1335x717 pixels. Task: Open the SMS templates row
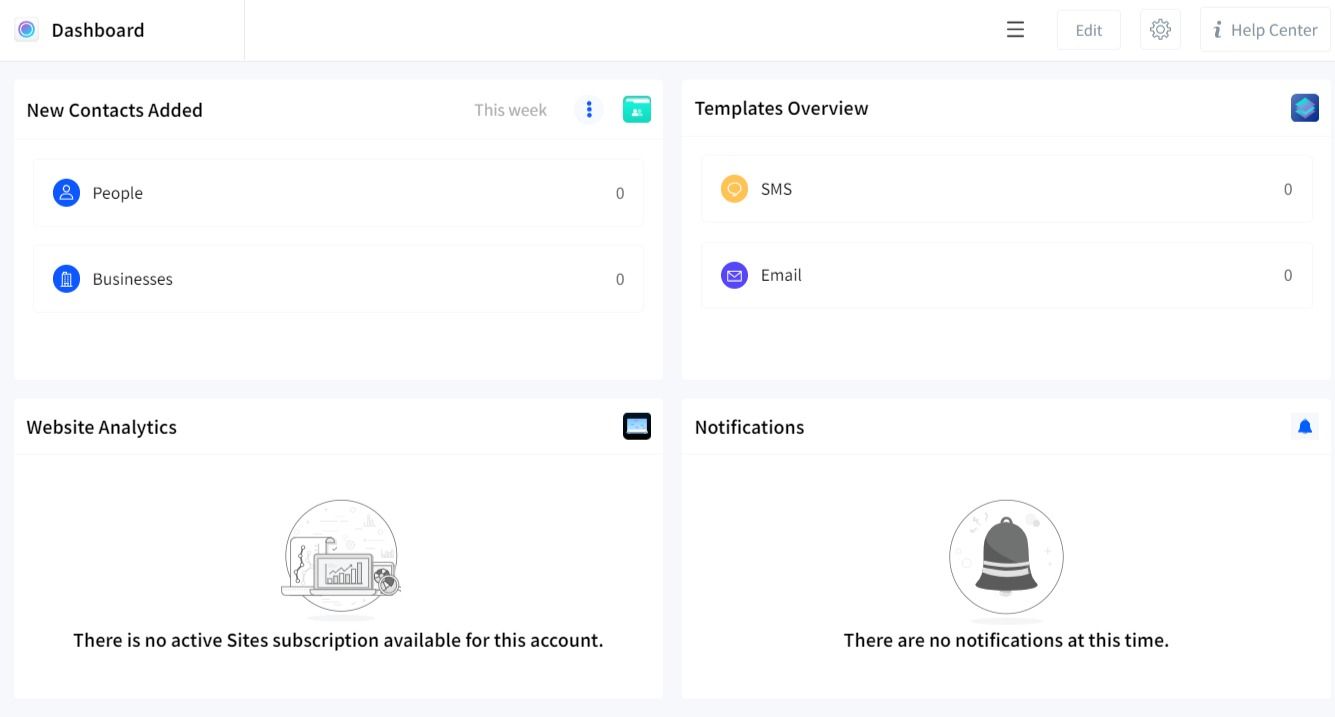[x=1007, y=189]
